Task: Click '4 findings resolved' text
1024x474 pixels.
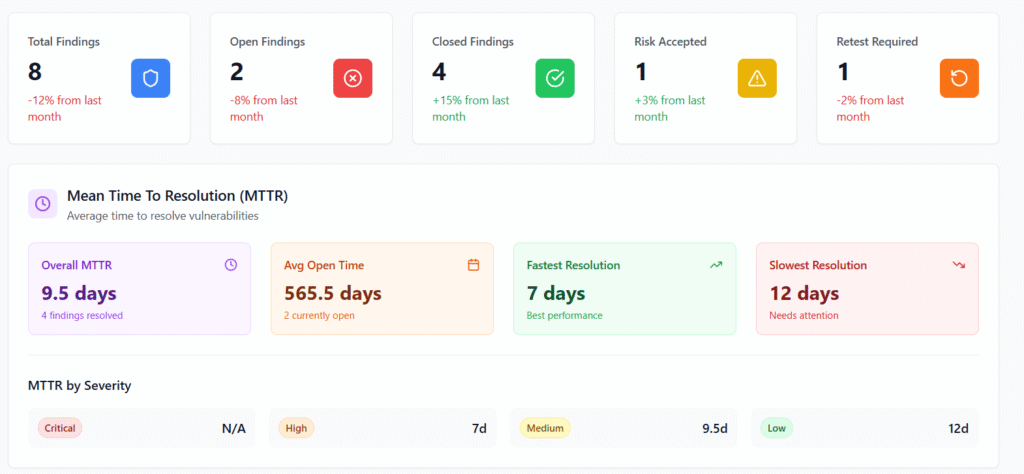Action: (x=82, y=315)
